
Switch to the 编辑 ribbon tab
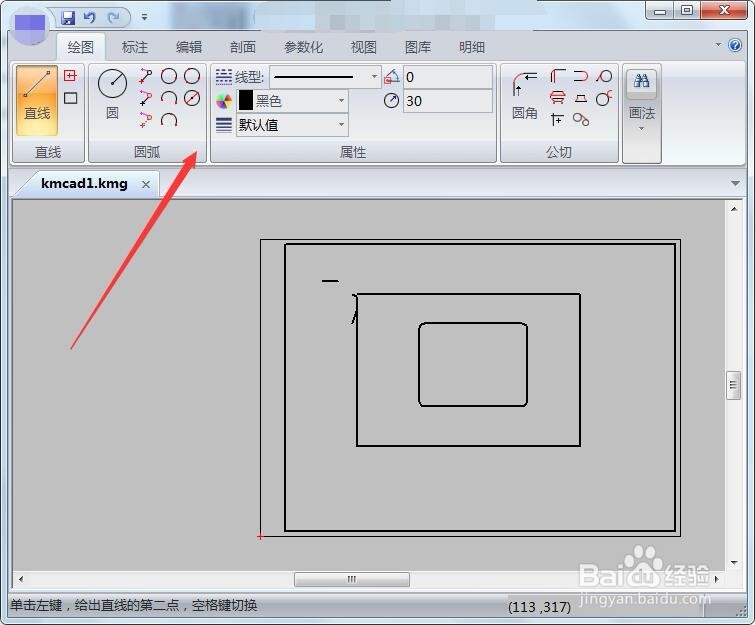tap(189, 47)
